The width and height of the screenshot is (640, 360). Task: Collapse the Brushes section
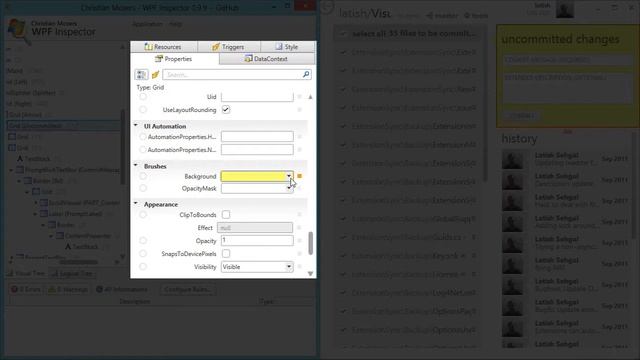(x=136, y=166)
